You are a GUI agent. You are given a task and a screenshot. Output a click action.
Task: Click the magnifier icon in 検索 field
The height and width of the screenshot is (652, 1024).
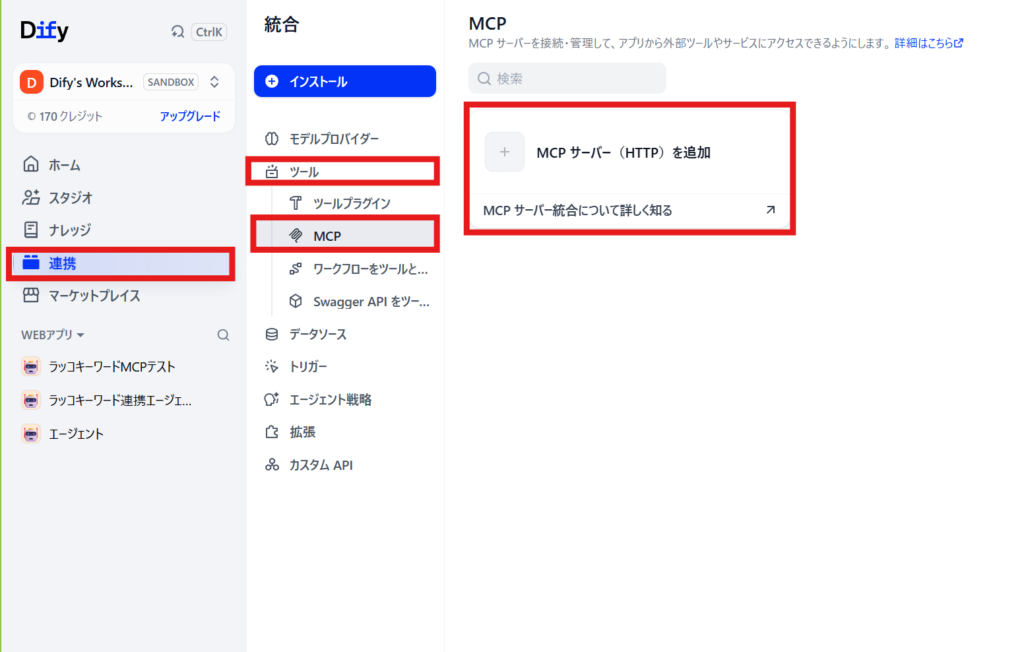point(484,78)
